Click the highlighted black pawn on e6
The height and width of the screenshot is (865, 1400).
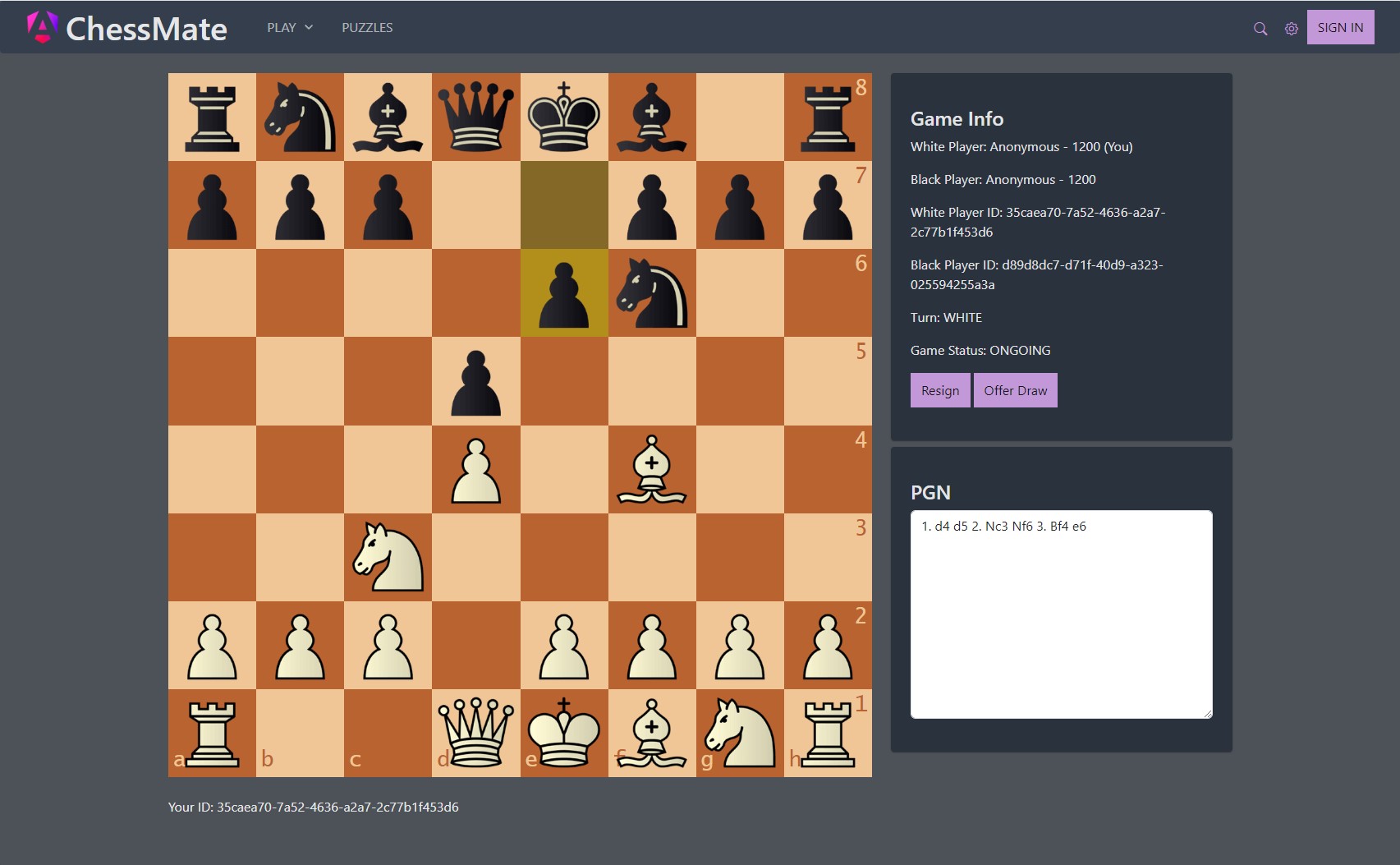[563, 293]
